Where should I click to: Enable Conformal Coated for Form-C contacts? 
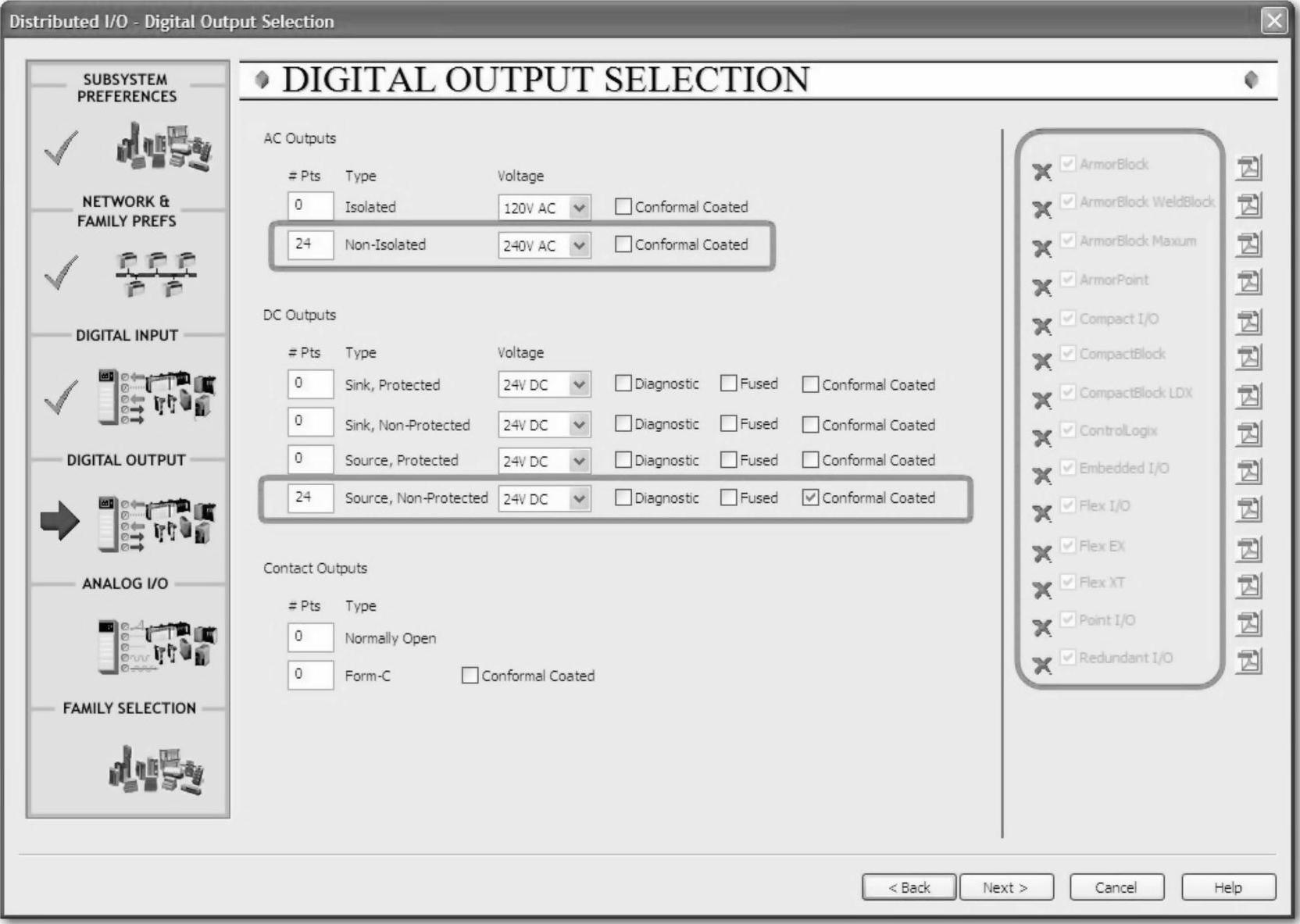(470, 676)
